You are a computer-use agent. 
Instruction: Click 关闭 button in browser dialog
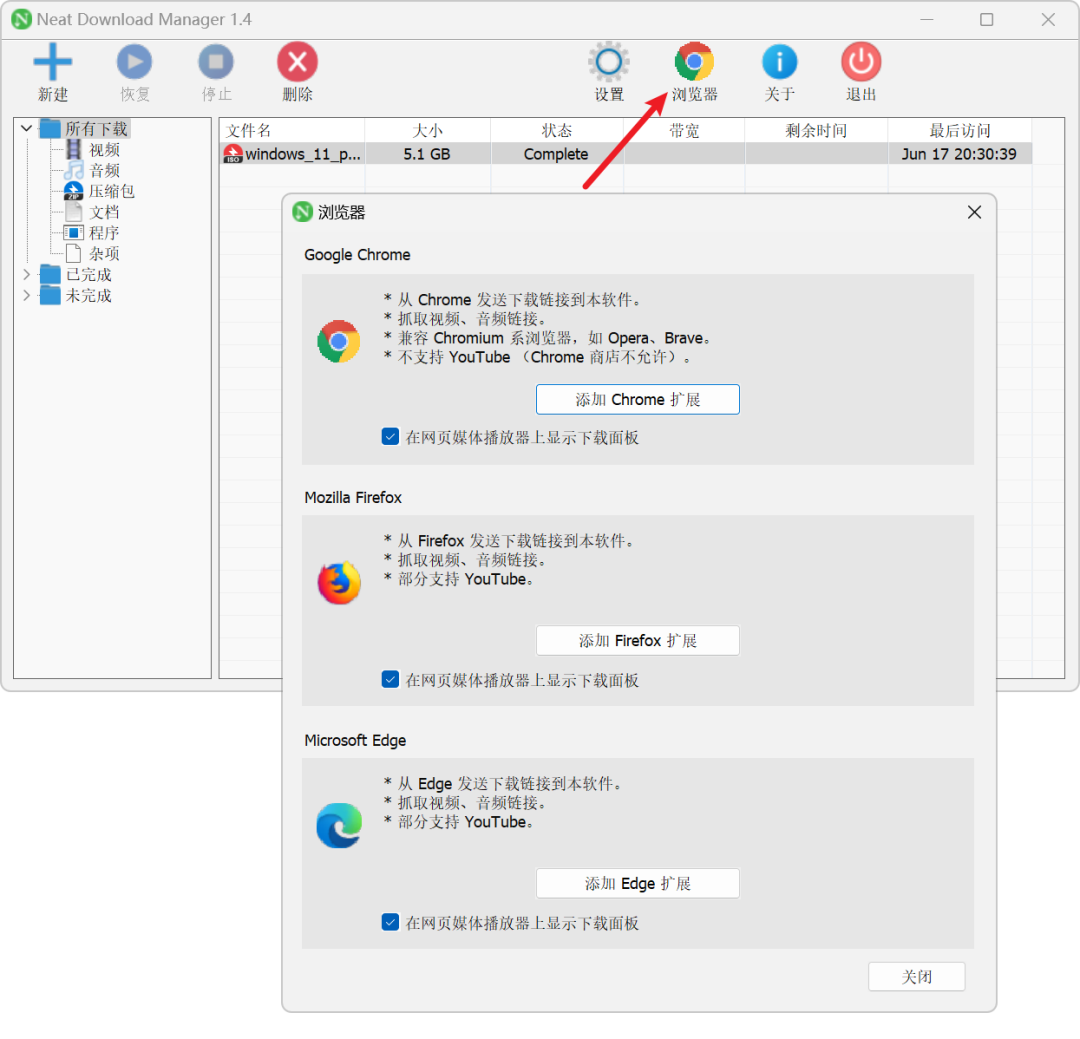tap(917, 976)
